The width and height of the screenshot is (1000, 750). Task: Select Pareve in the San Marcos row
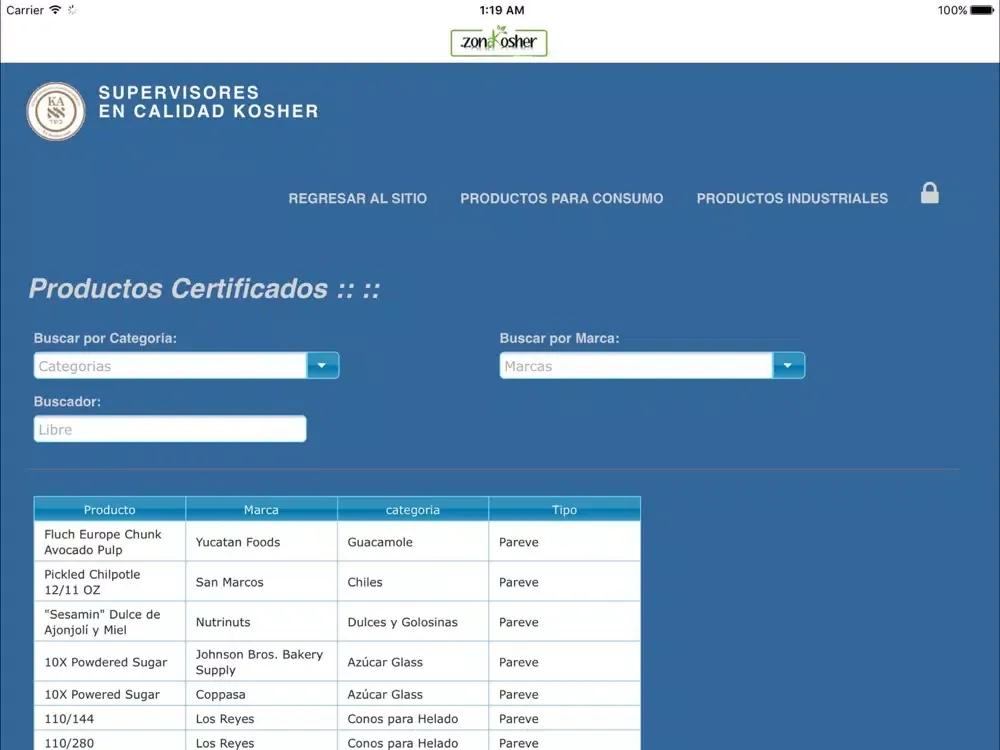[x=564, y=582]
